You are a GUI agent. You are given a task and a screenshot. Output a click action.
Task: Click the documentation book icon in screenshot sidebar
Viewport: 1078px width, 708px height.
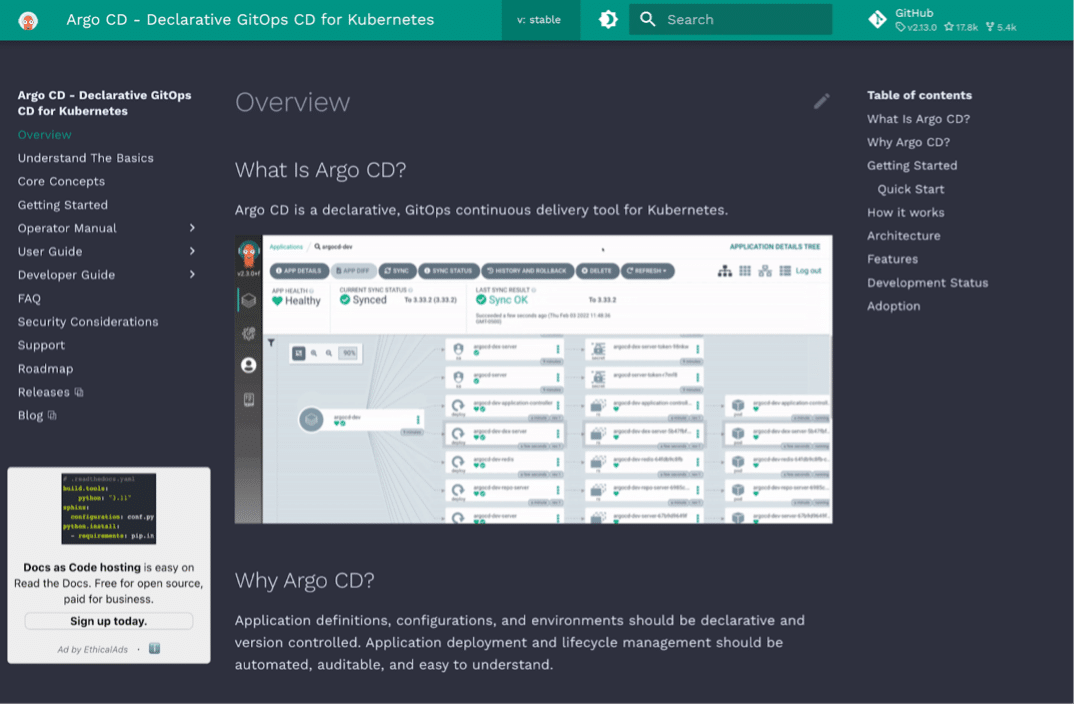(x=250, y=401)
